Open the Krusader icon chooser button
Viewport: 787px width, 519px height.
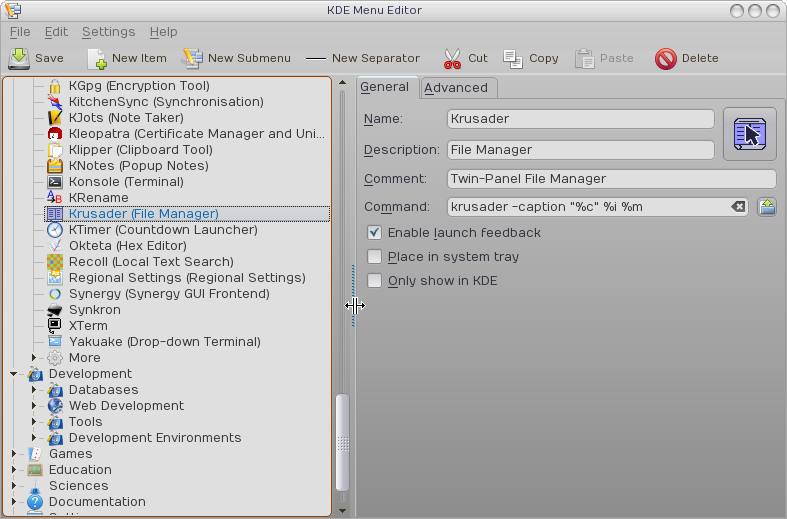point(749,134)
